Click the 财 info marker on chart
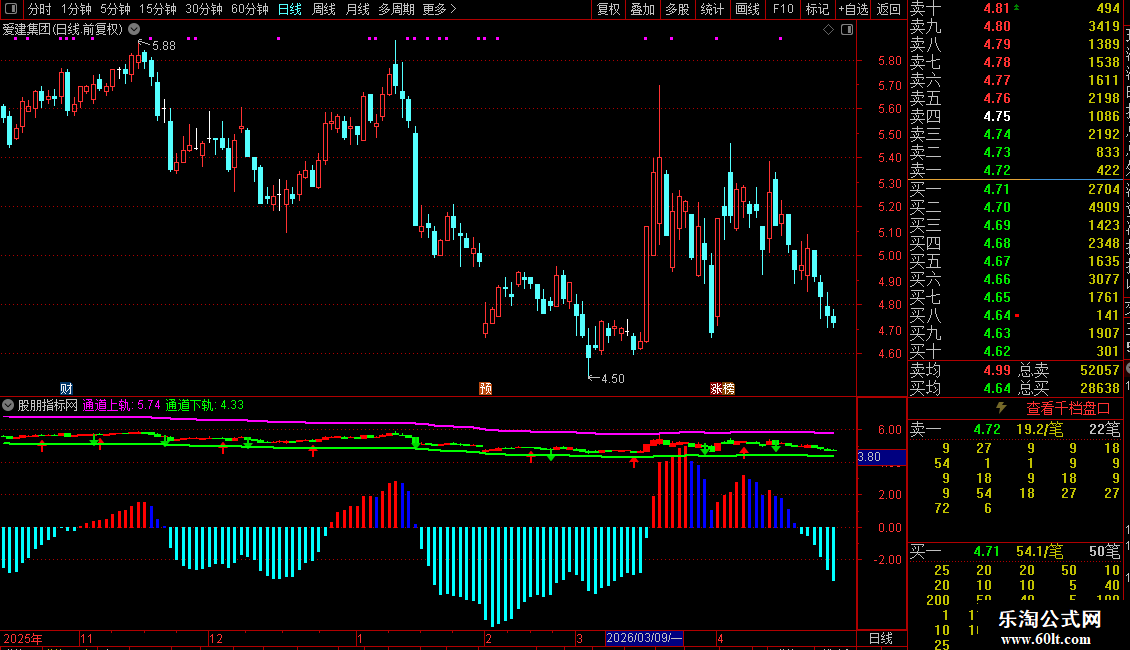 [x=66, y=388]
